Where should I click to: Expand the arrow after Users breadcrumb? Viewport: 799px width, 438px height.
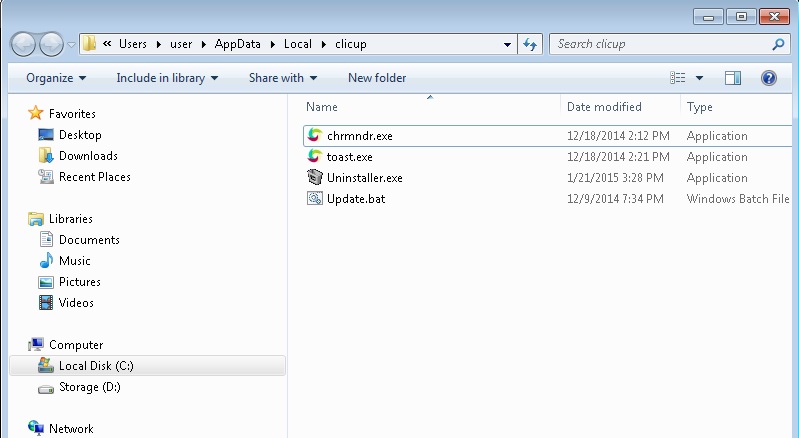[158, 44]
